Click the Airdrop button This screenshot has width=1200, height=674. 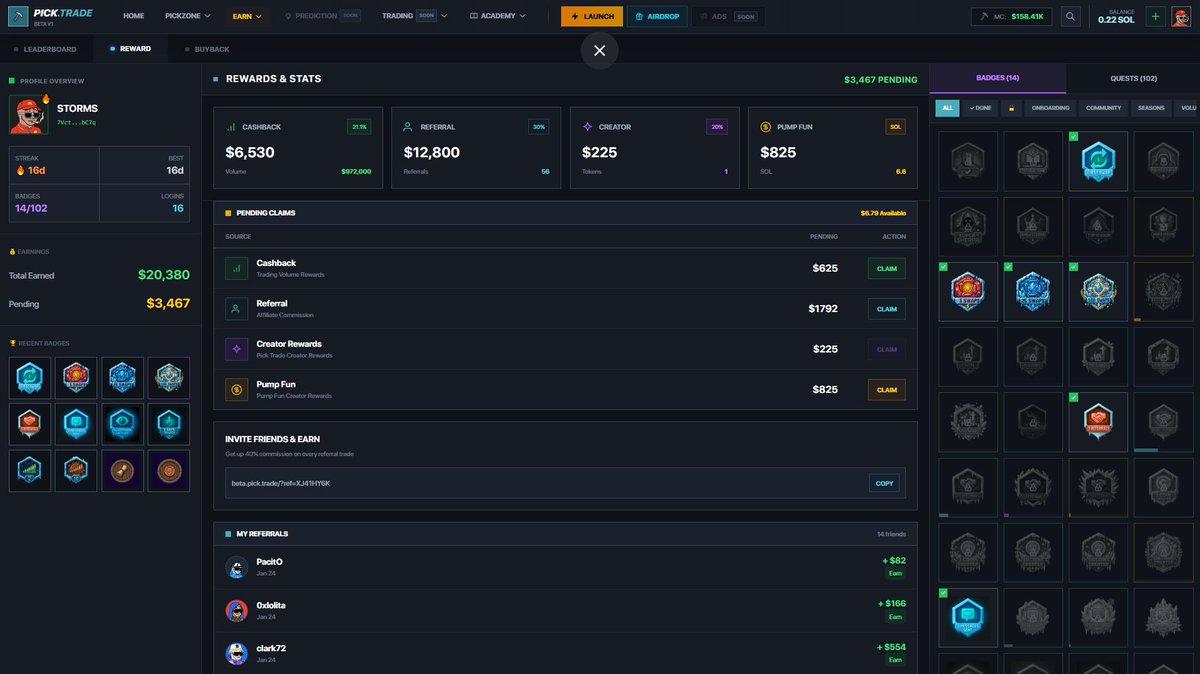point(657,16)
